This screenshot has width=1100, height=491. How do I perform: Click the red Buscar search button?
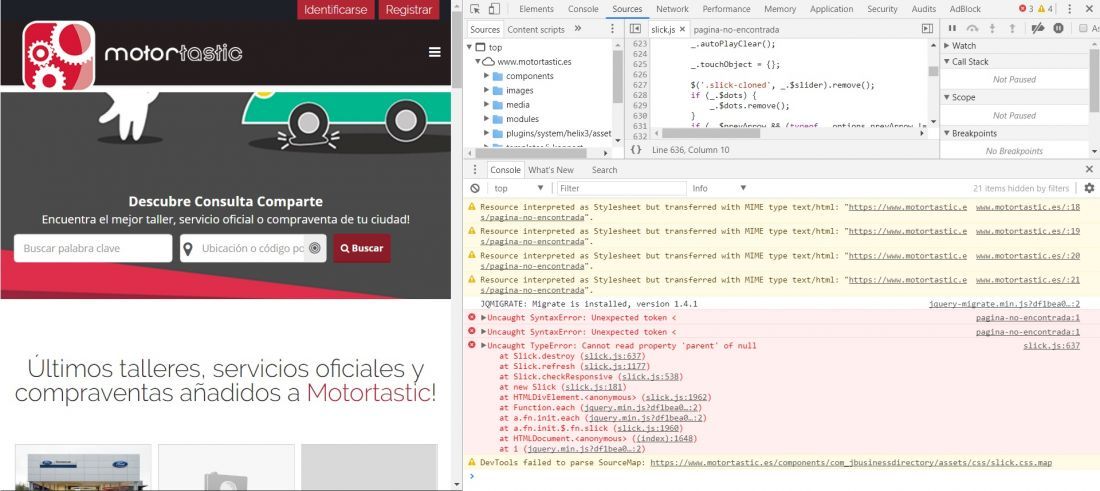click(362, 248)
